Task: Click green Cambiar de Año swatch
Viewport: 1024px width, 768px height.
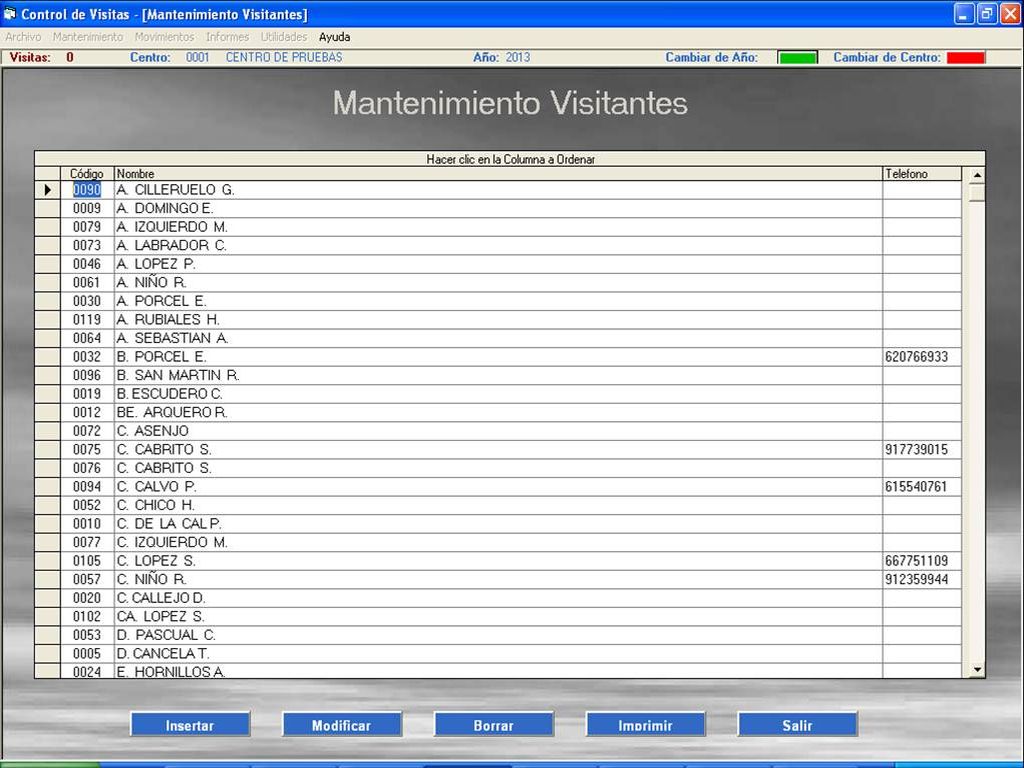Action: tap(797, 58)
